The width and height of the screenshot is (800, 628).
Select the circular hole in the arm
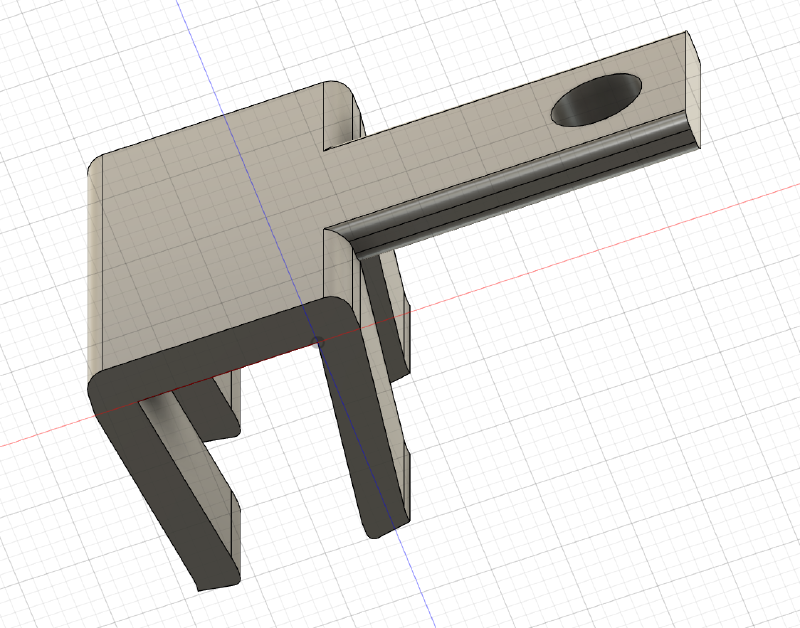(596, 102)
